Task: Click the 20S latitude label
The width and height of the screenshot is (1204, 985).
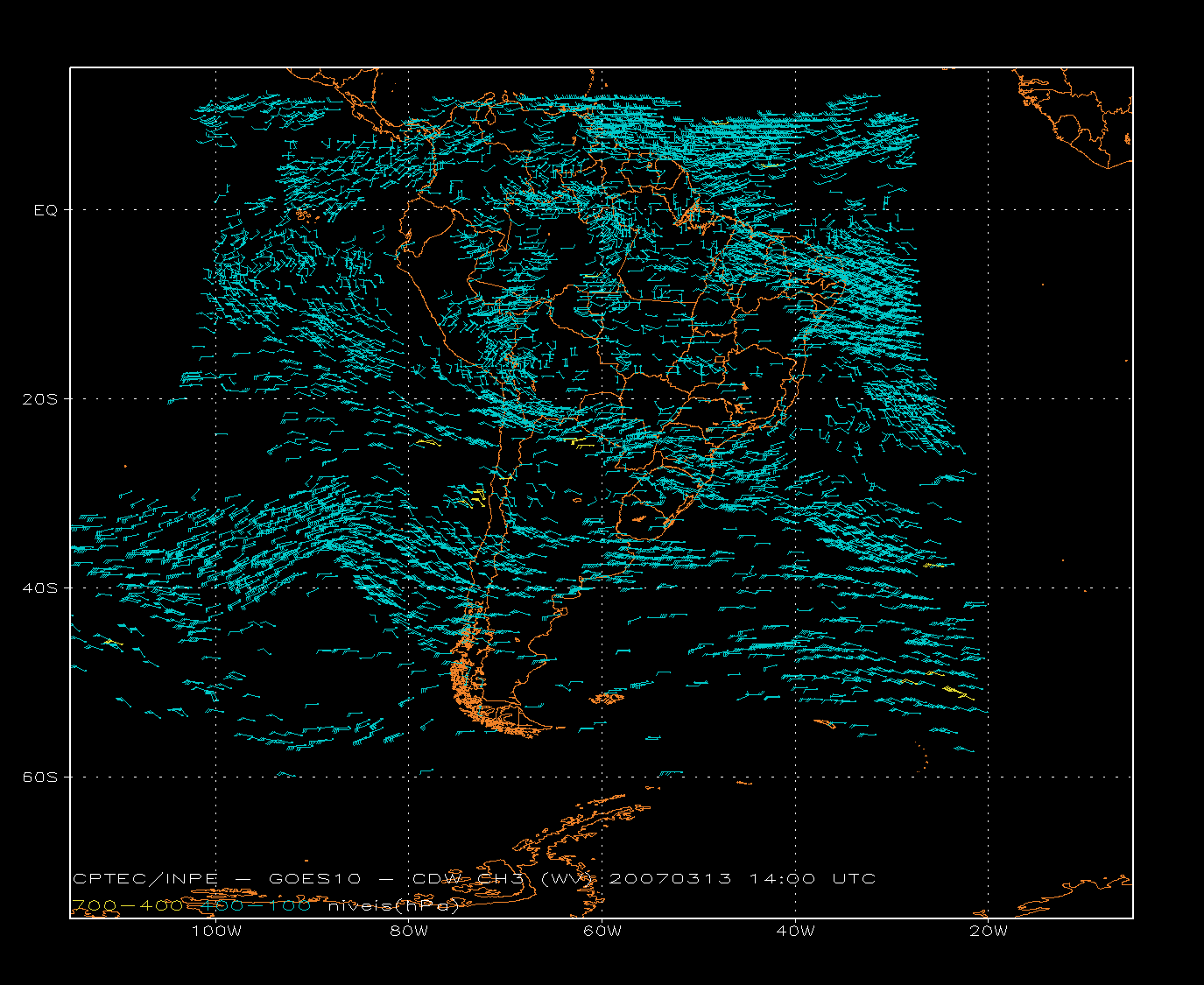Action: pos(39,399)
